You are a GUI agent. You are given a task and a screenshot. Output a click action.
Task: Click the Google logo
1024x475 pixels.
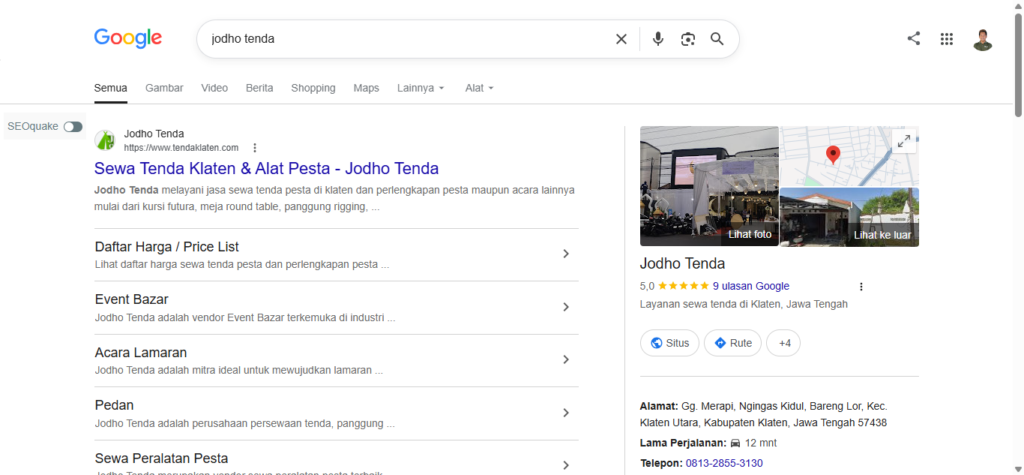click(128, 38)
